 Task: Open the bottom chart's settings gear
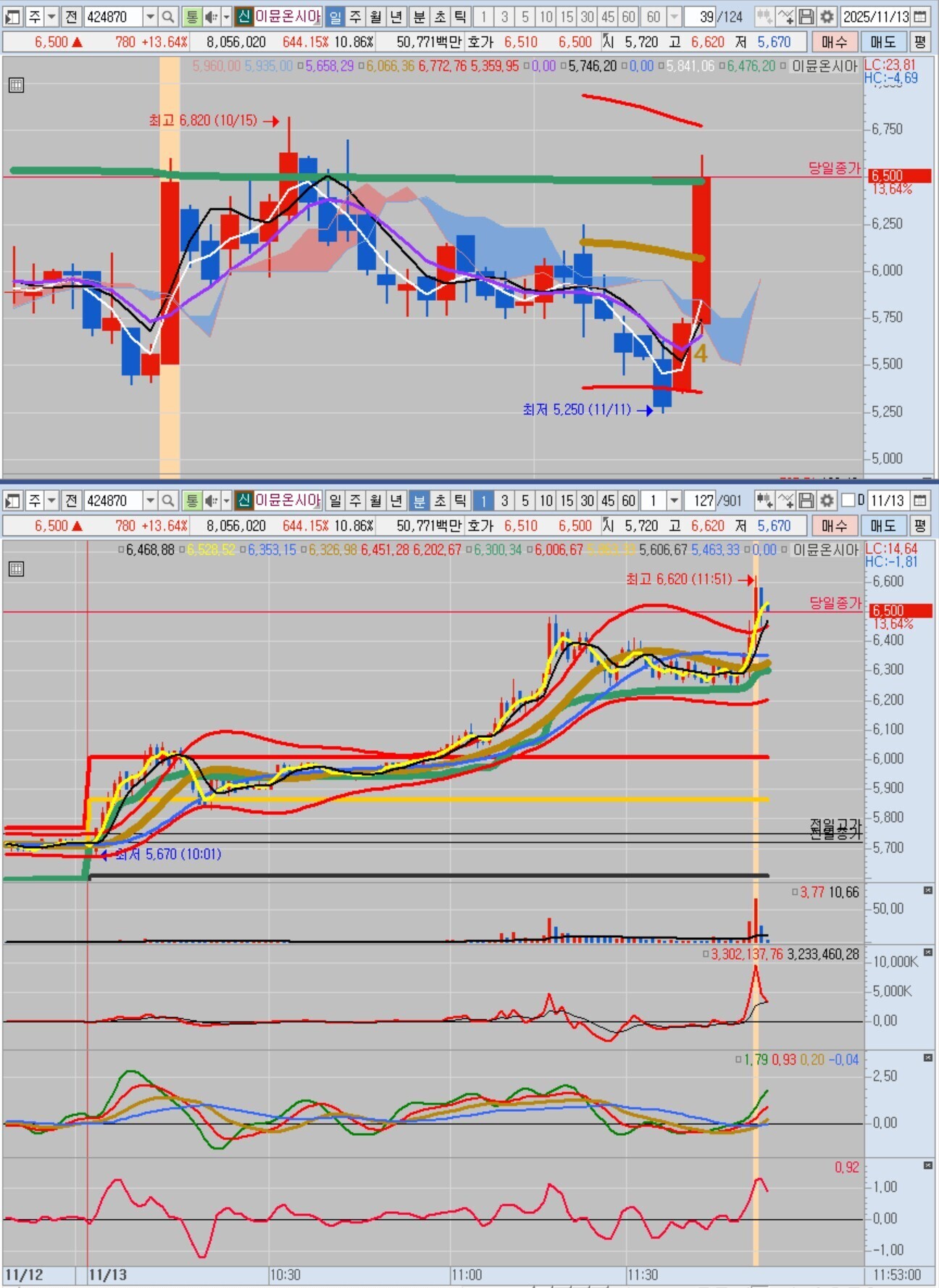pos(827,500)
